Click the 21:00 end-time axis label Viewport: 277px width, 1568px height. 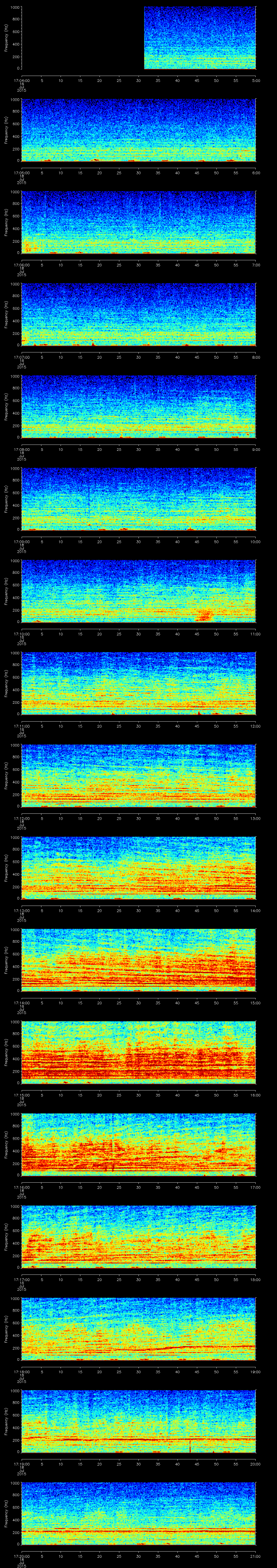256,1556
